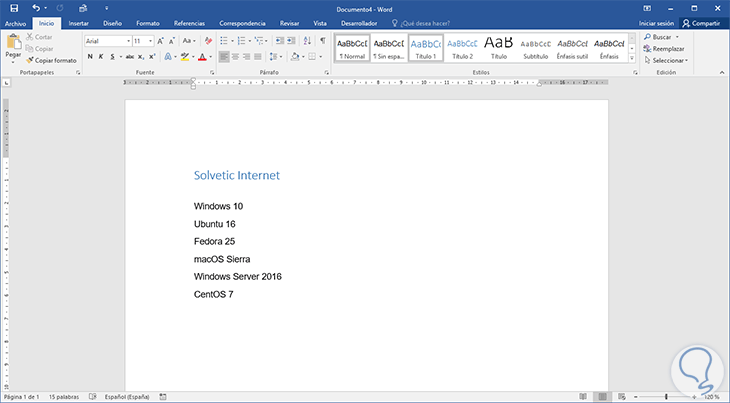
Task: Click the Windows Server 2016 line
Action: (x=237, y=276)
